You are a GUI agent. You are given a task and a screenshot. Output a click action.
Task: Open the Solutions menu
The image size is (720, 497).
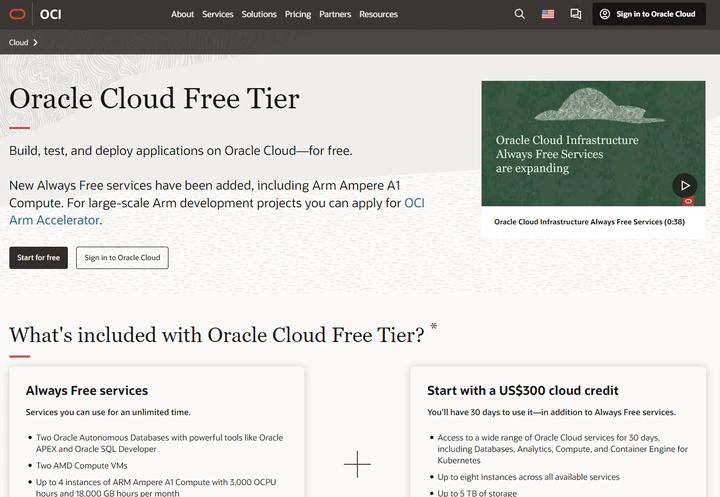pos(259,14)
